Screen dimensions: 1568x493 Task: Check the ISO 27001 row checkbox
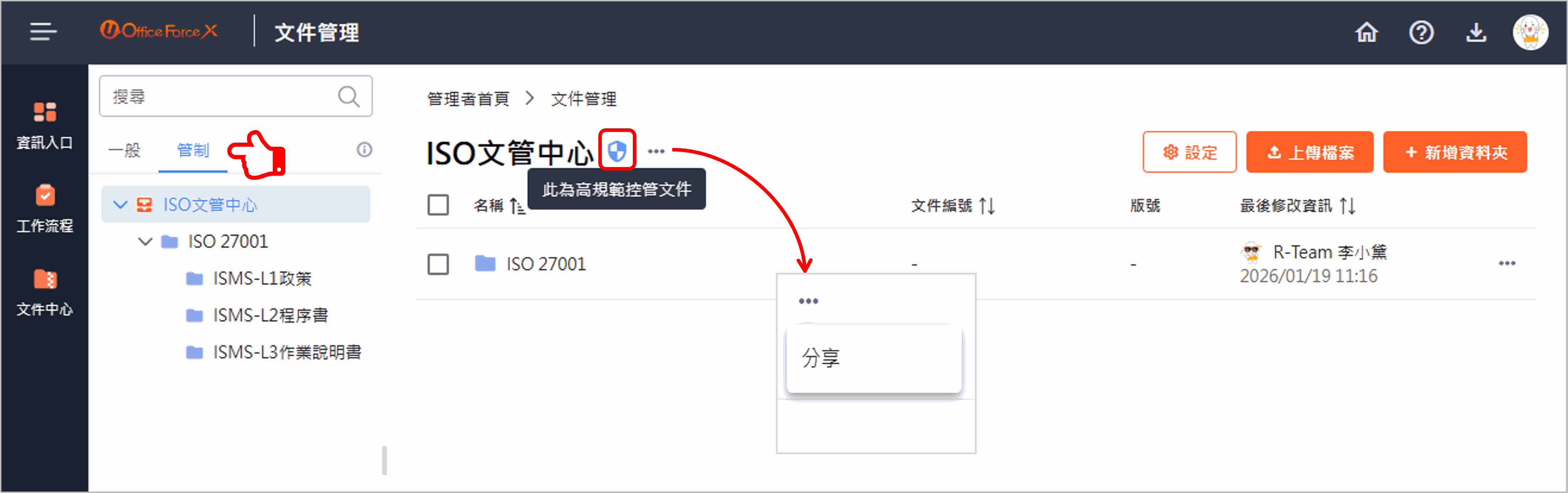pyautogui.click(x=438, y=264)
